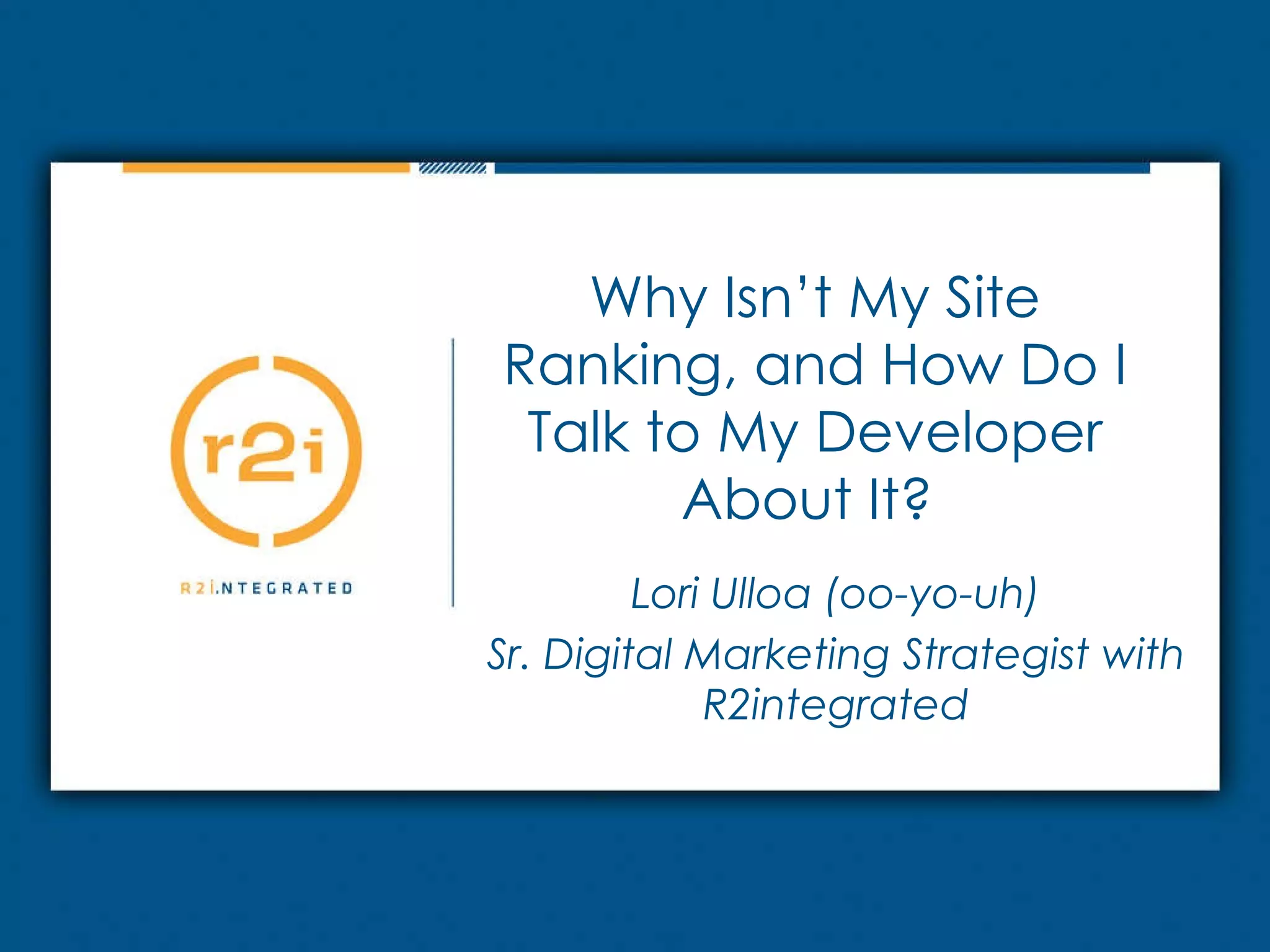
Task: Click the blue diagonal-striped segment on the top bar
Action: pyautogui.click(x=453, y=168)
